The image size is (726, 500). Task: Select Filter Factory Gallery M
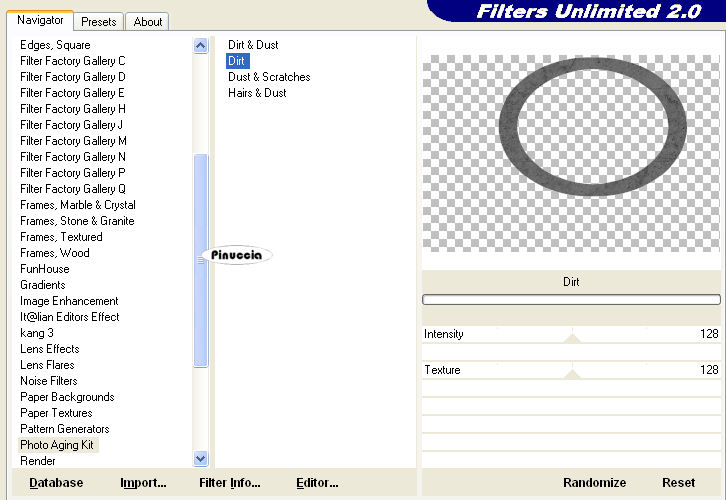coord(73,141)
